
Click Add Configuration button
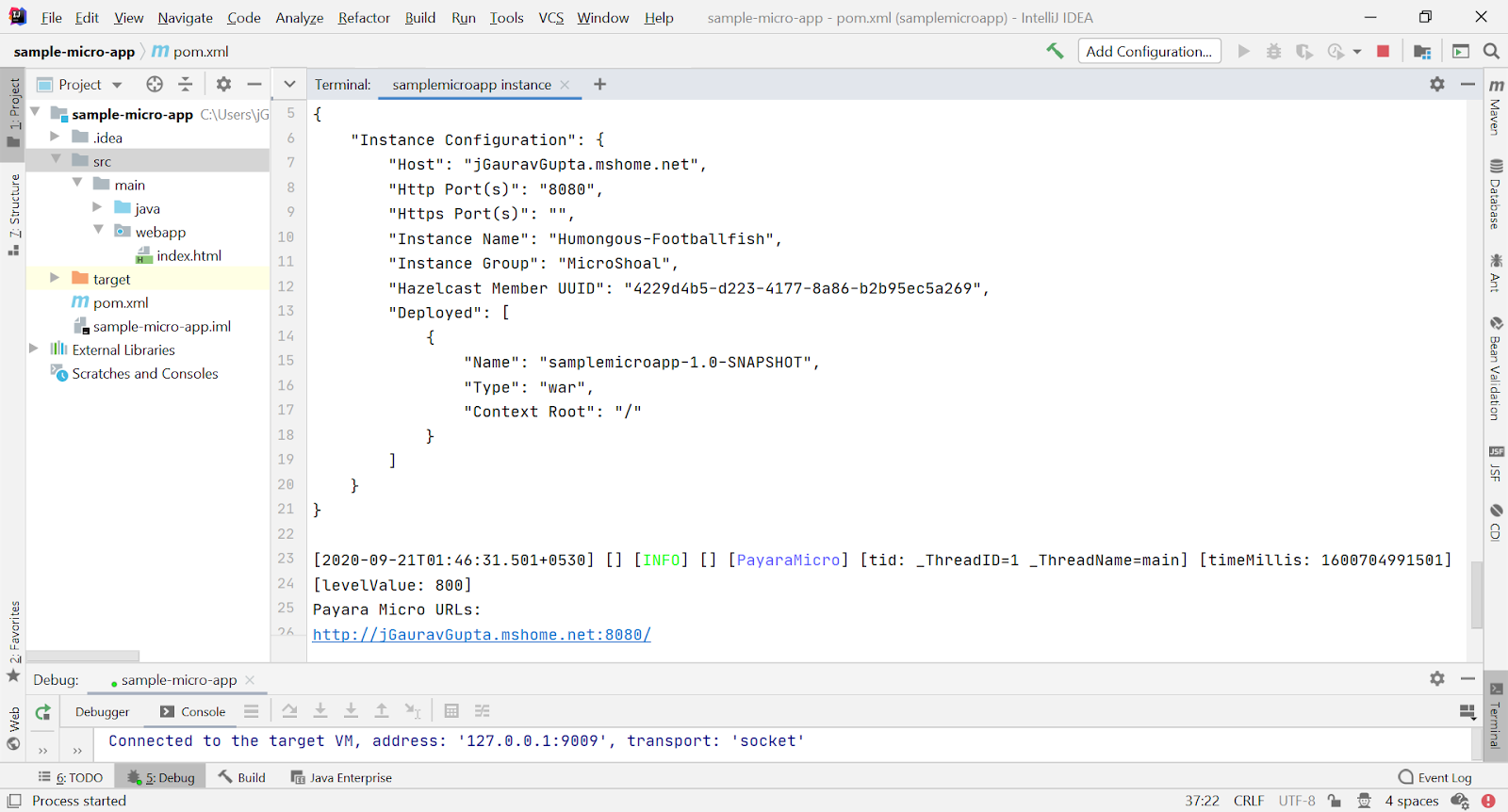[x=1149, y=51]
